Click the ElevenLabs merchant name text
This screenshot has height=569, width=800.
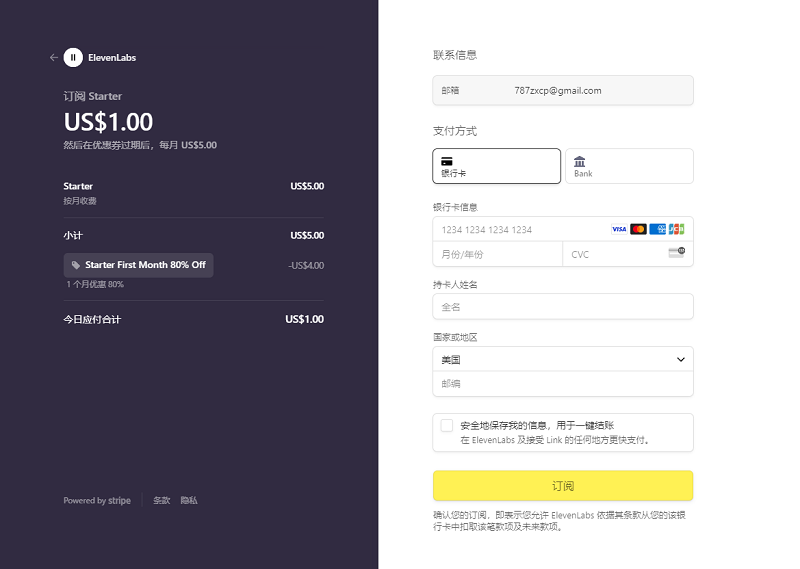[x=112, y=58]
